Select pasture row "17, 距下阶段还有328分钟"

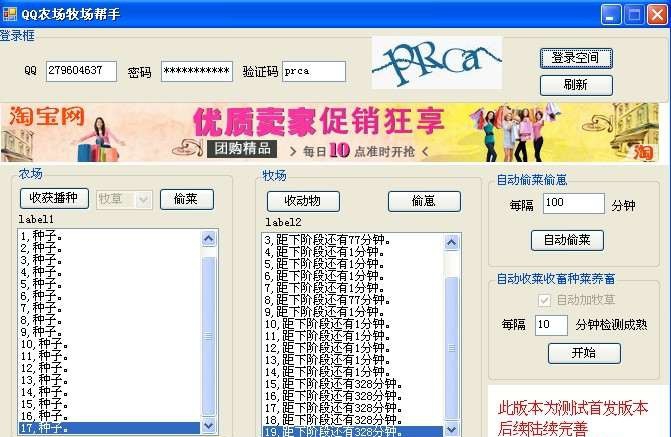point(353,408)
